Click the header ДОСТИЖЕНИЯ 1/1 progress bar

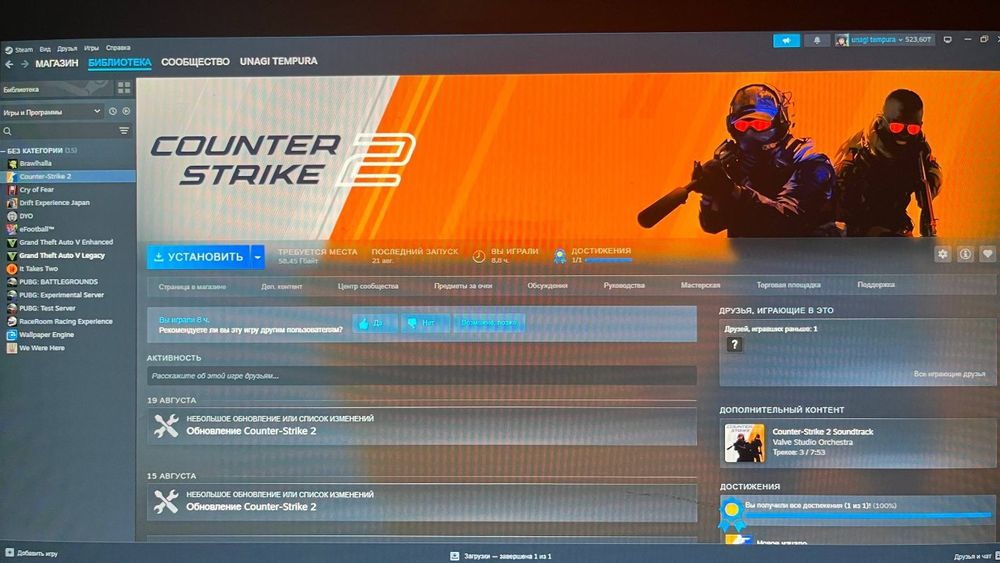click(x=608, y=260)
